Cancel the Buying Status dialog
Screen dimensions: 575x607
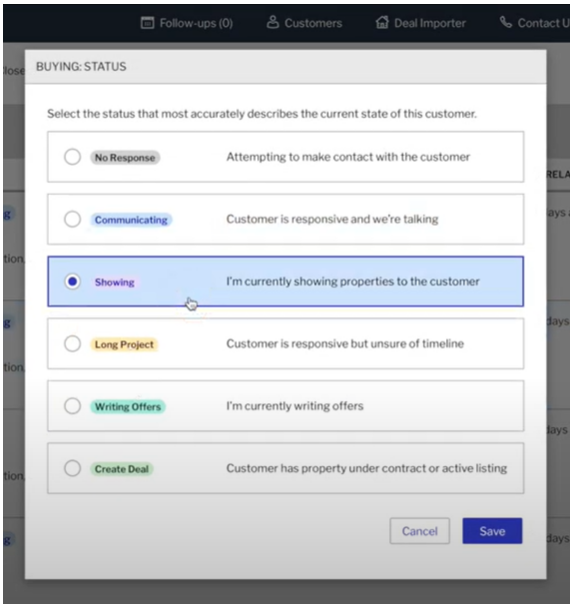point(420,531)
